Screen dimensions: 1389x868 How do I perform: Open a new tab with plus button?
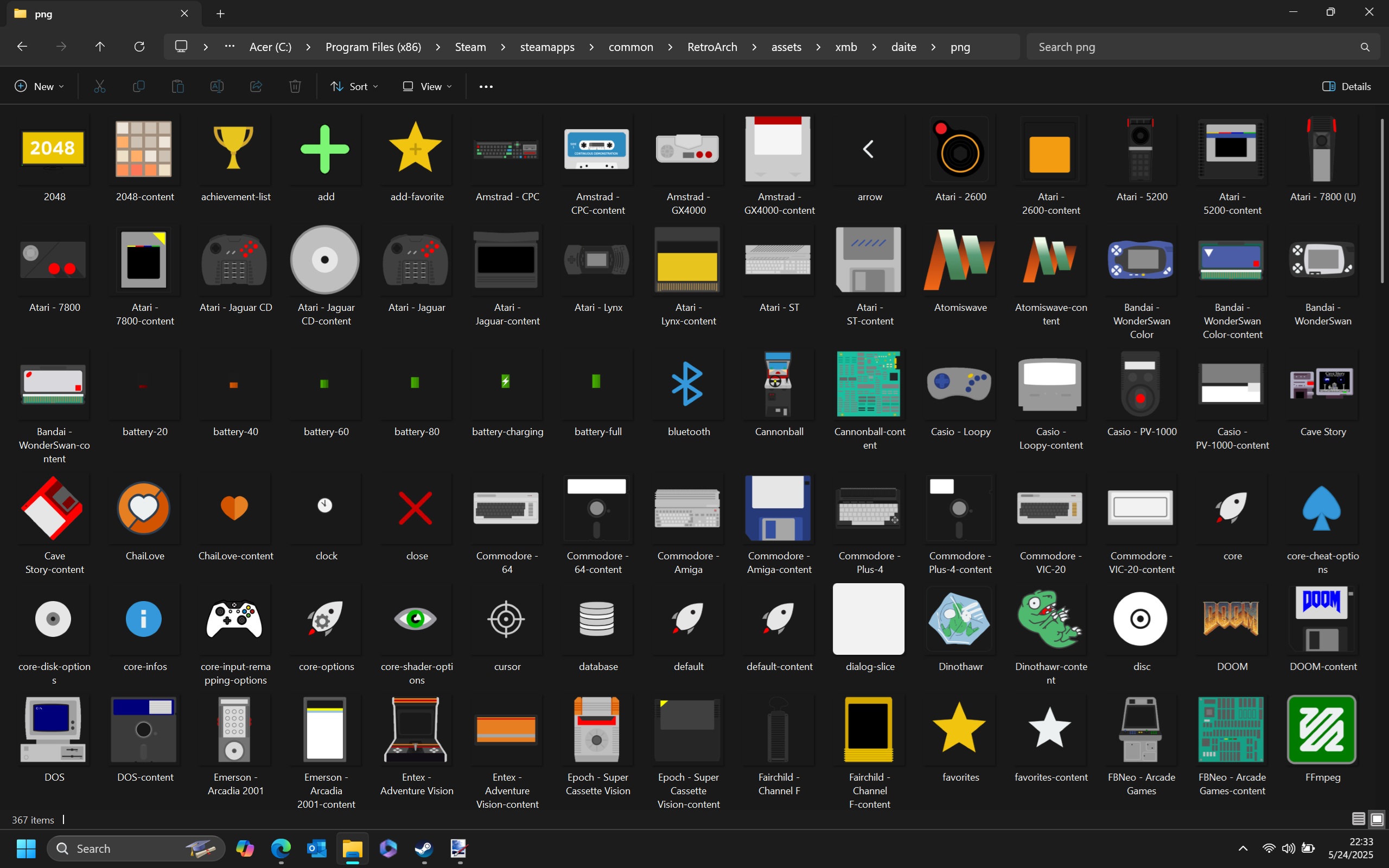pos(220,14)
